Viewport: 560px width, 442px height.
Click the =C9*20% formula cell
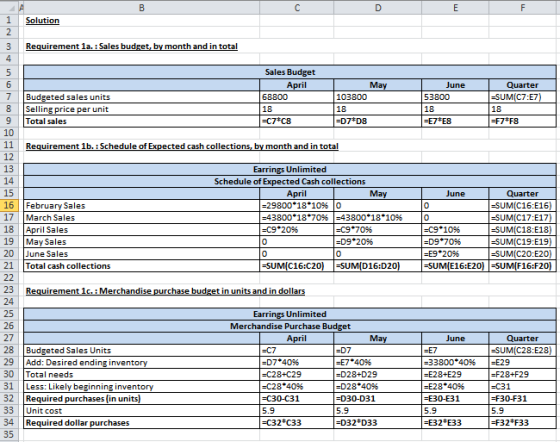297,230
